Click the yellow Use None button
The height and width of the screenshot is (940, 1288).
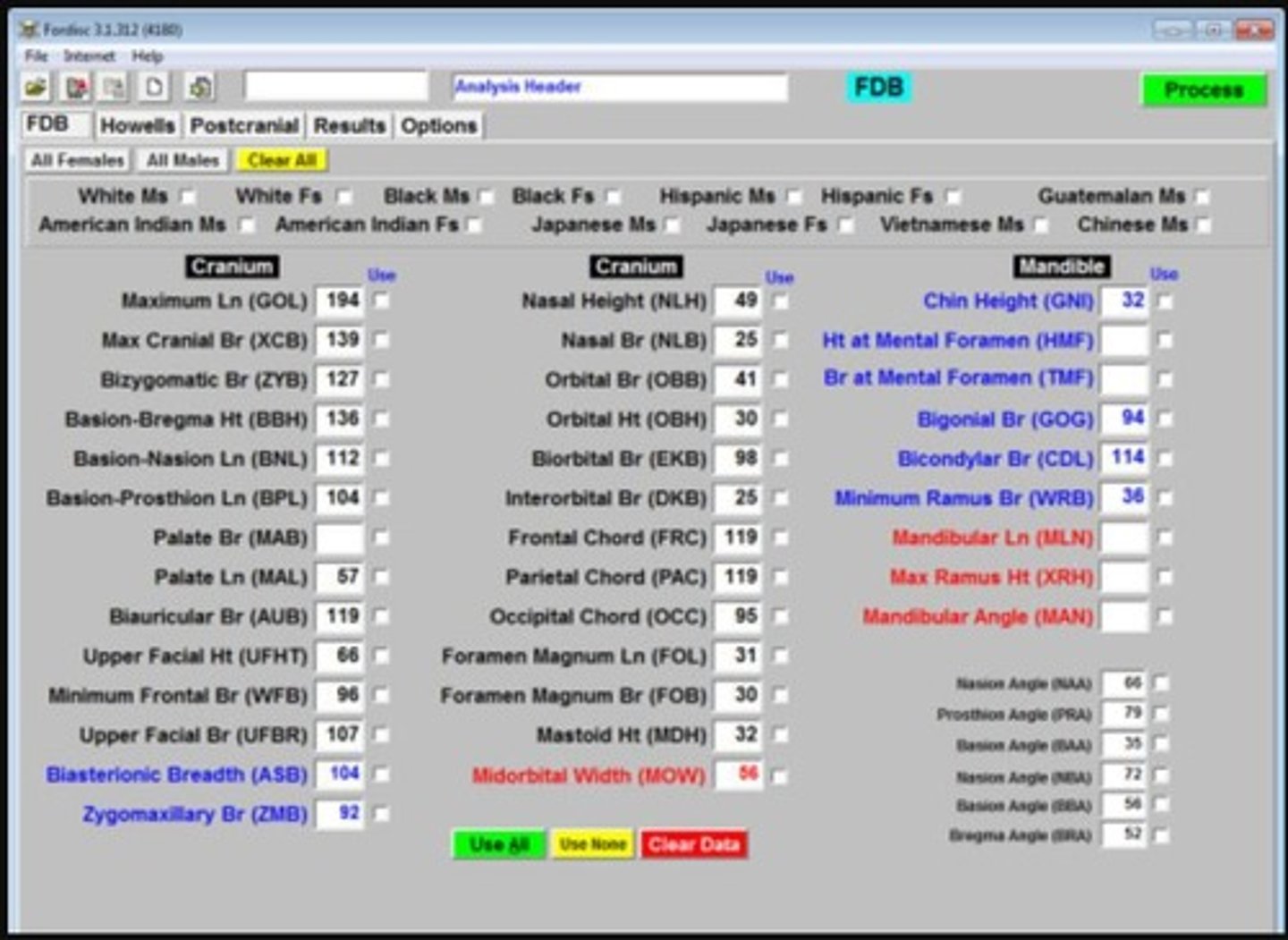592,845
